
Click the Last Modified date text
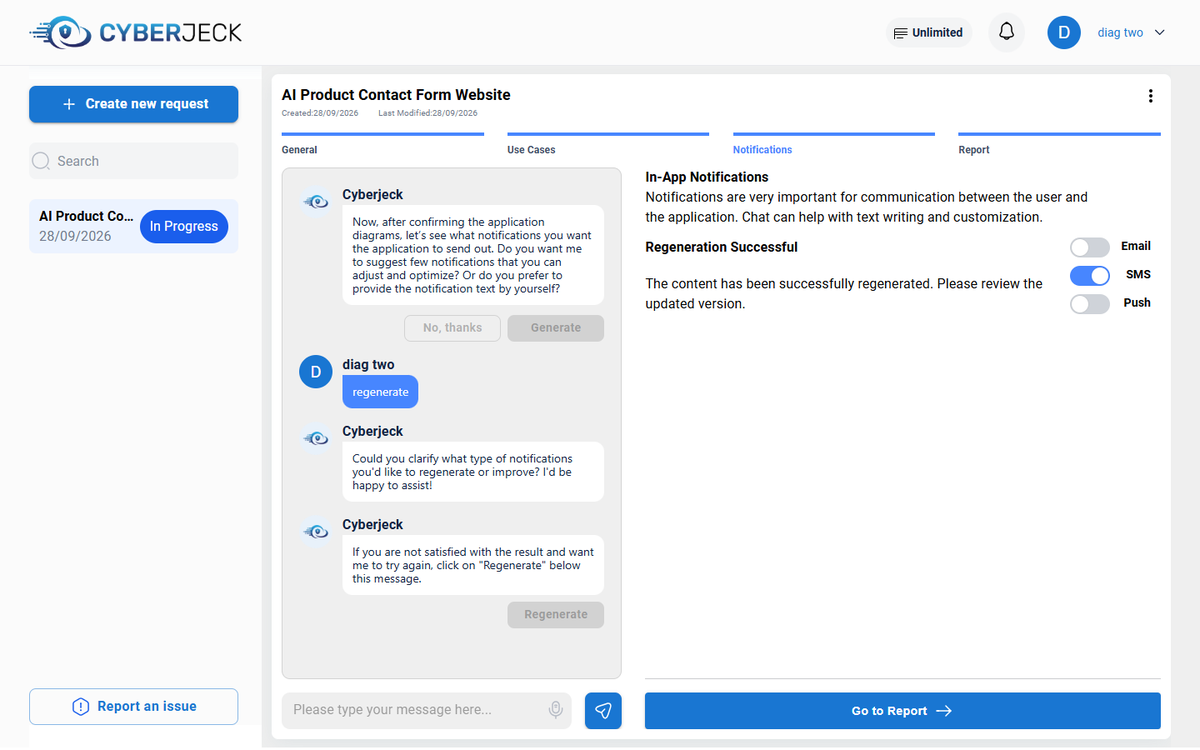click(x=428, y=113)
